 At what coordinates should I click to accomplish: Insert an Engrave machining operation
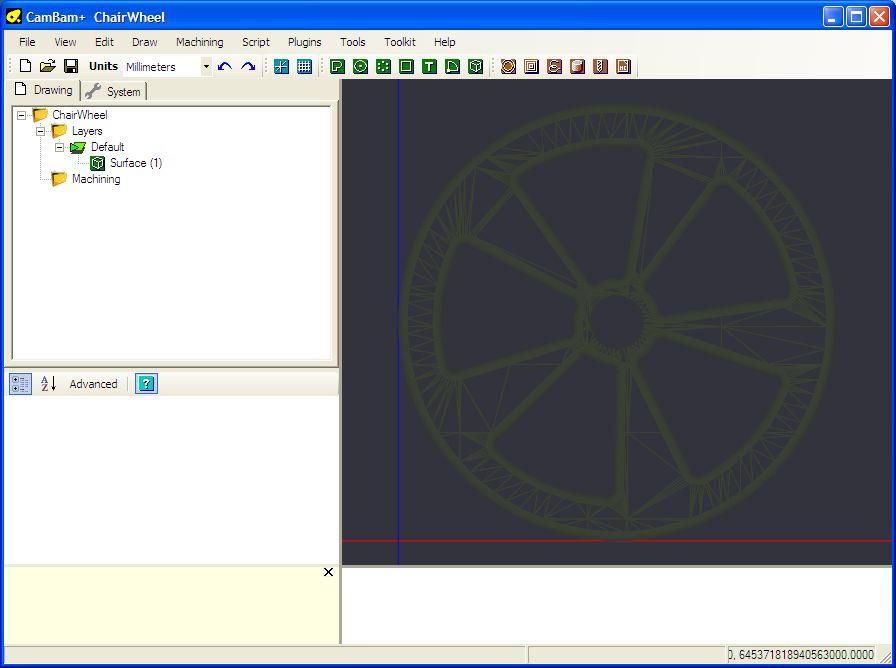click(554, 66)
